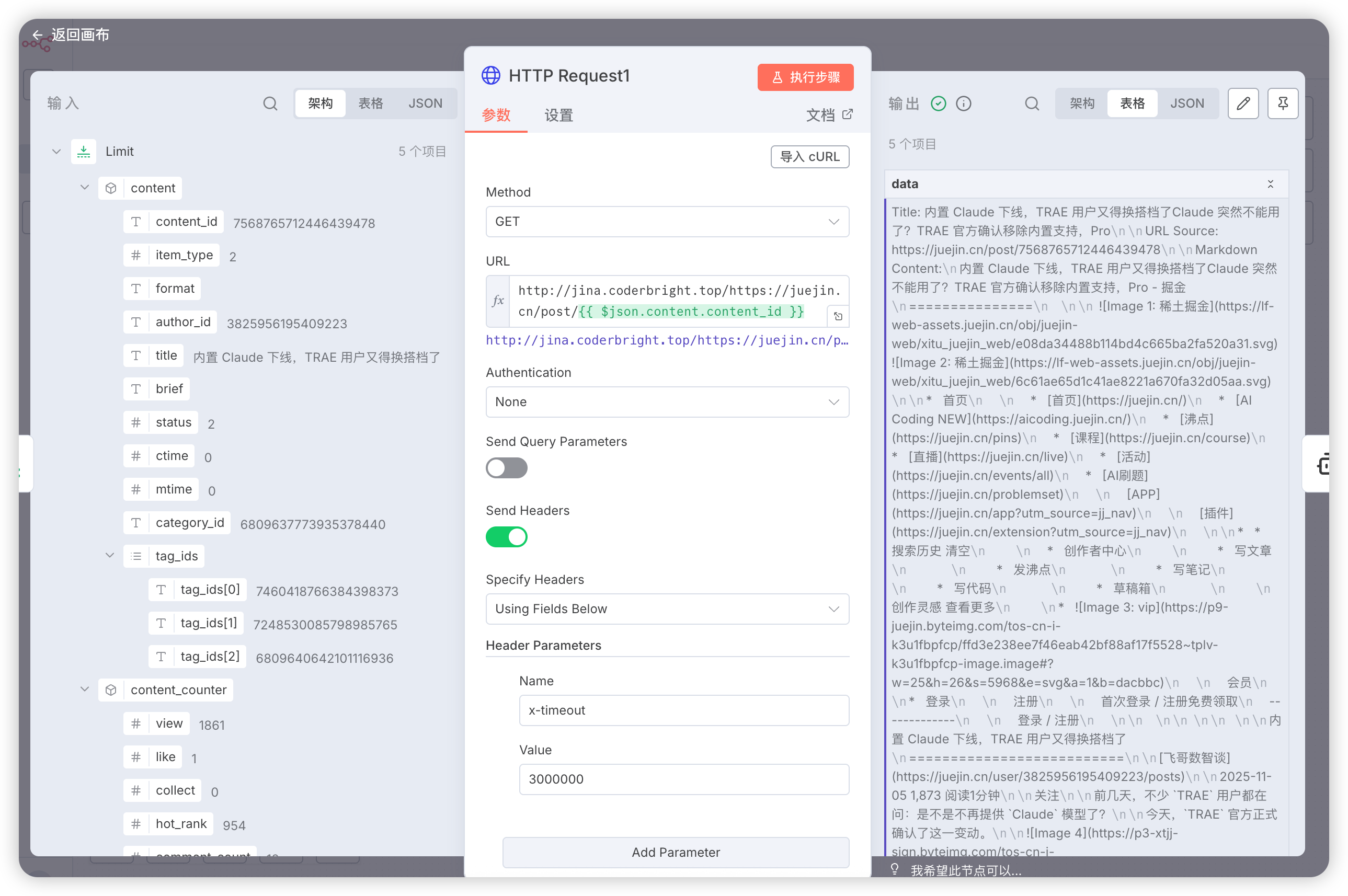Image resolution: width=1348 pixels, height=896 pixels.
Task: Click the number type icon beside hot_rank
Action: [136, 823]
